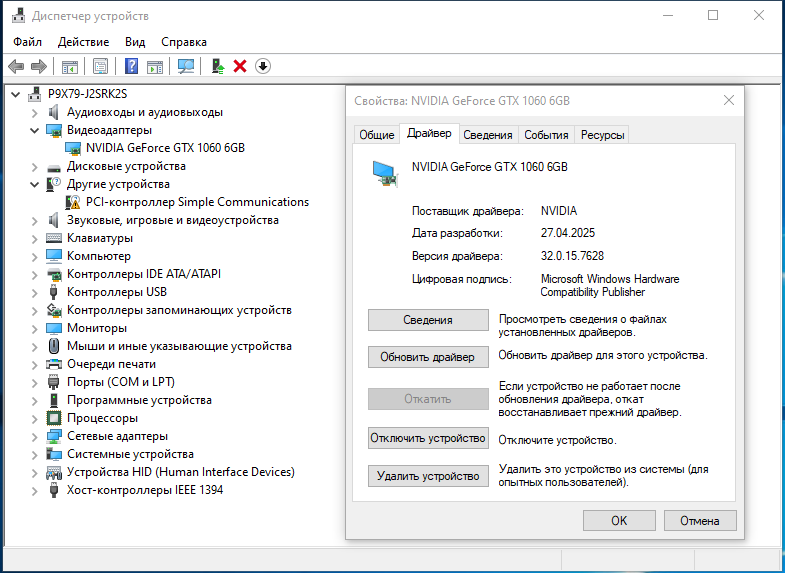The height and width of the screenshot is (573, 785).
Task: Click the warning icon of PCI-контроллер
Action: [x=73, y=202]
